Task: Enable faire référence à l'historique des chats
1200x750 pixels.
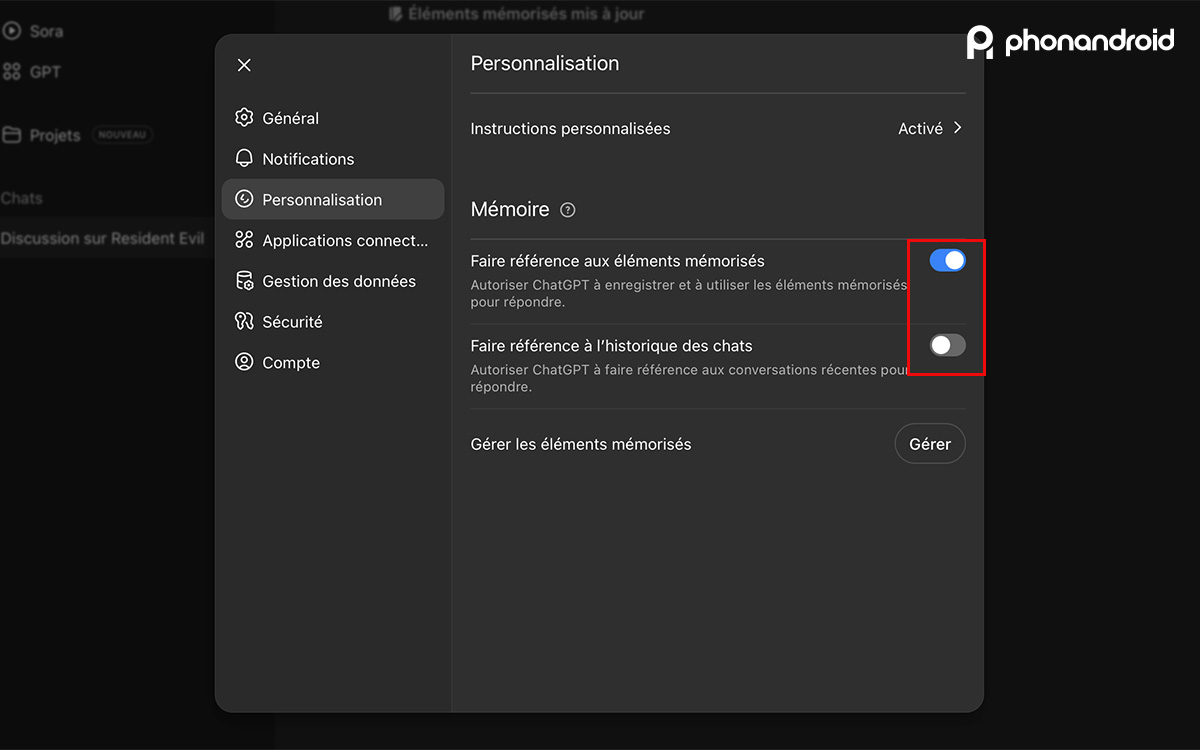Action: coord(946,345)
